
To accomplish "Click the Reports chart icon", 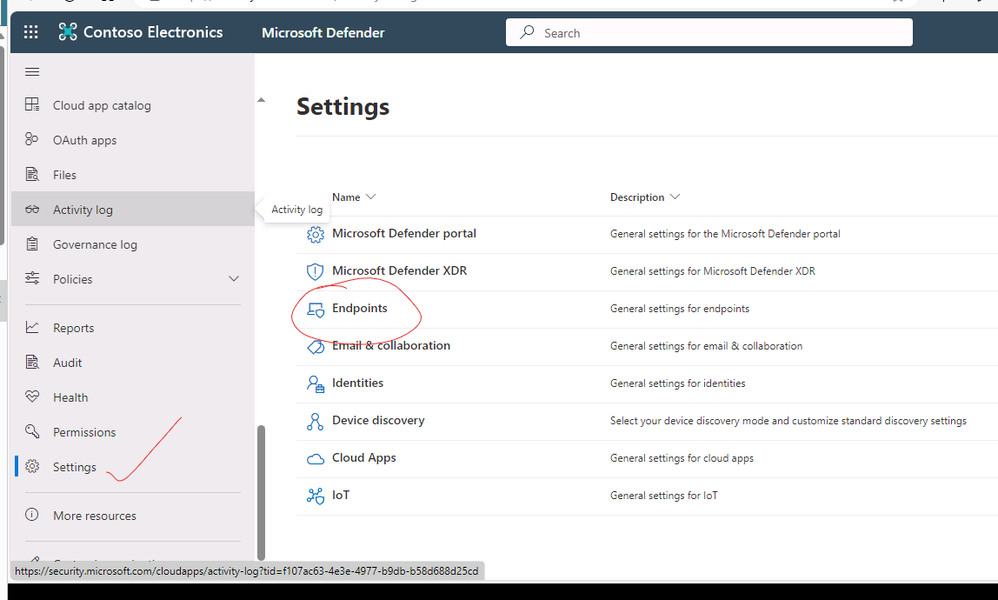I will 32,327.
